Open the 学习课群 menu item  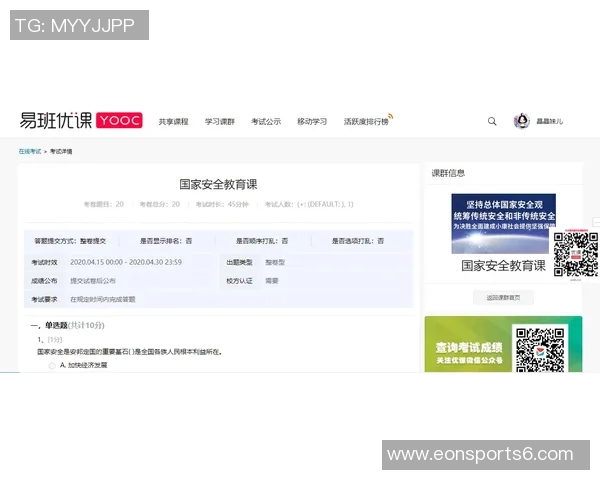[220, 122]
